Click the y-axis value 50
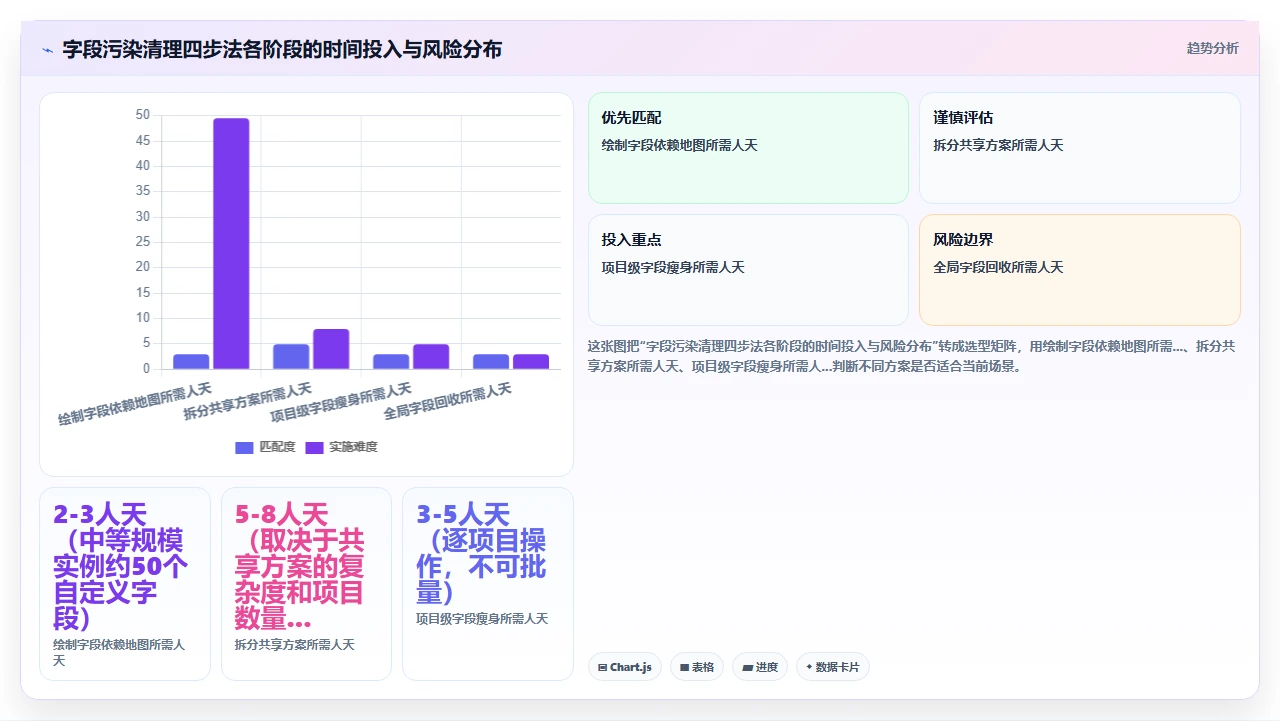 point(142,115)
